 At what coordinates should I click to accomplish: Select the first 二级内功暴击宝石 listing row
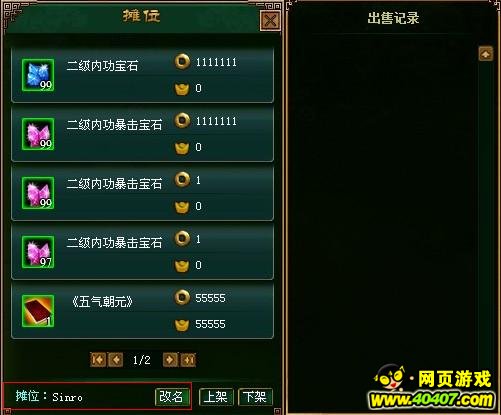click(142, 134)
